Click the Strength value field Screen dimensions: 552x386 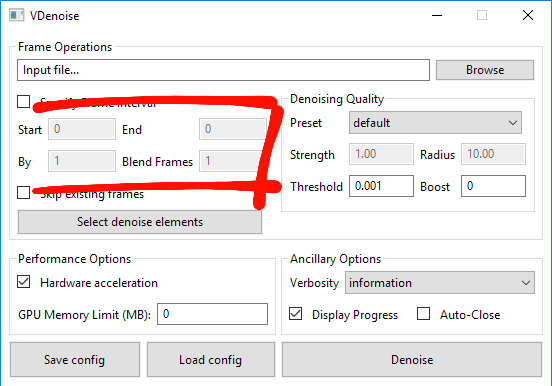[x=381, y=154]
